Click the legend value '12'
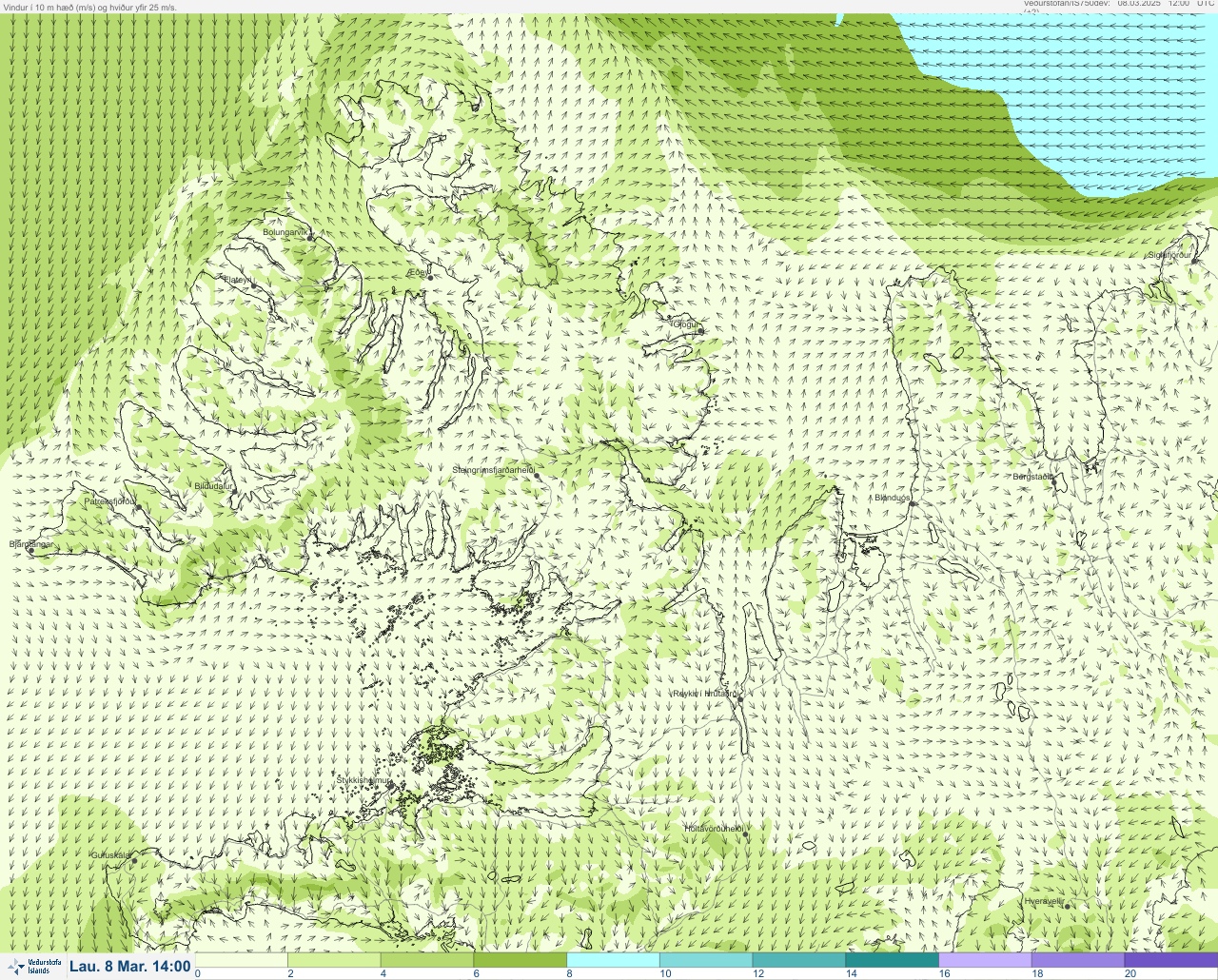Screen dimensions: 1218x980 (x=757, y=973)
